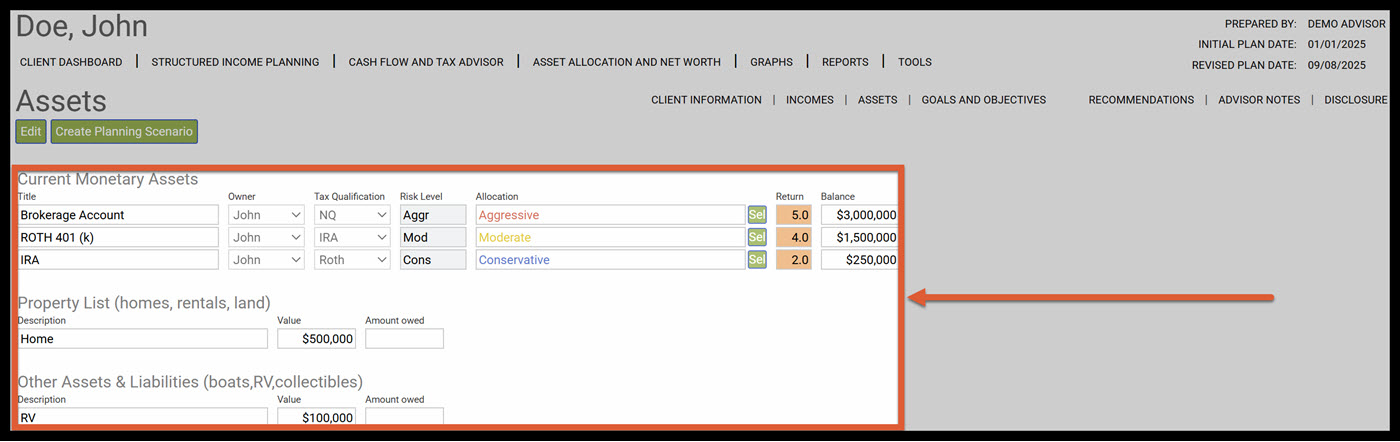The image size is (1400, 442).
Task: Open Cash Flow and Tax Advisor
Action: (x=426, y=62)
